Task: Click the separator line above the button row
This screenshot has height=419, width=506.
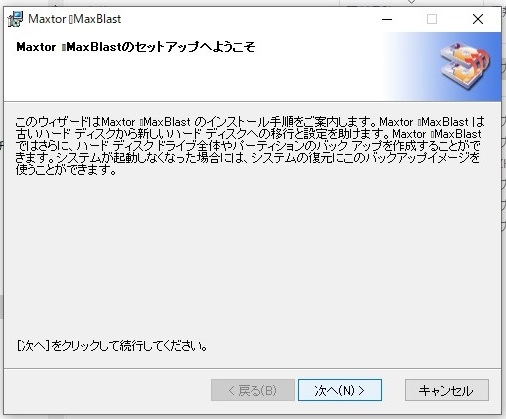Action: [252, 368]
